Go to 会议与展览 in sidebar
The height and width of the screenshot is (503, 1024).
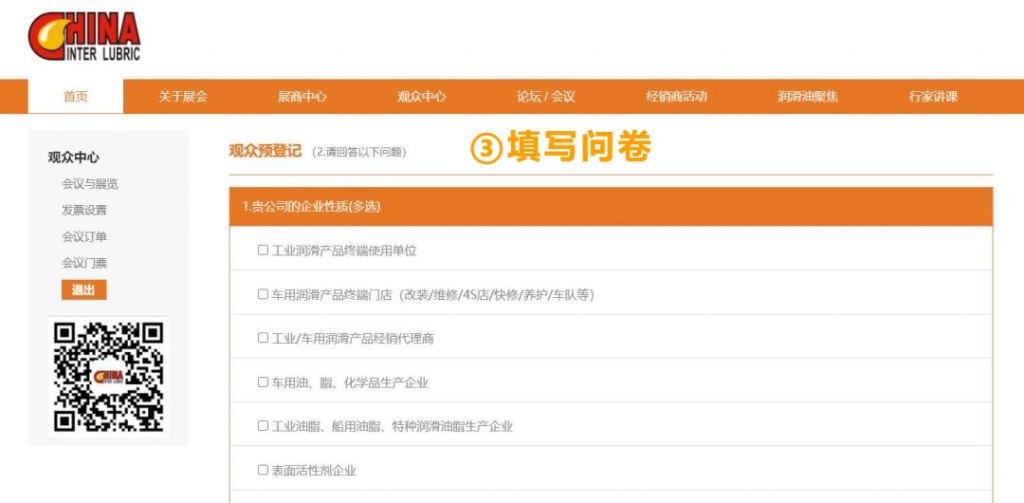90,184
